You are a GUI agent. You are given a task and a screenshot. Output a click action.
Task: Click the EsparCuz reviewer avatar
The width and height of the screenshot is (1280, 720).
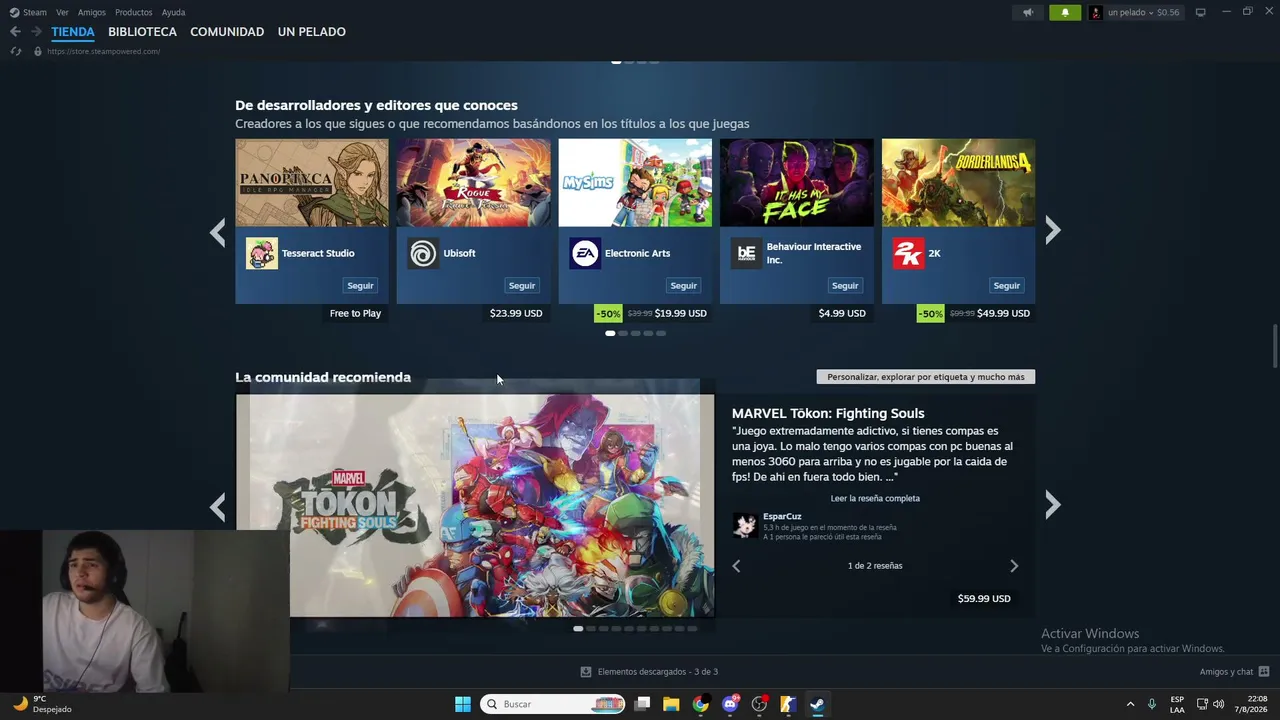pos(745,526)
